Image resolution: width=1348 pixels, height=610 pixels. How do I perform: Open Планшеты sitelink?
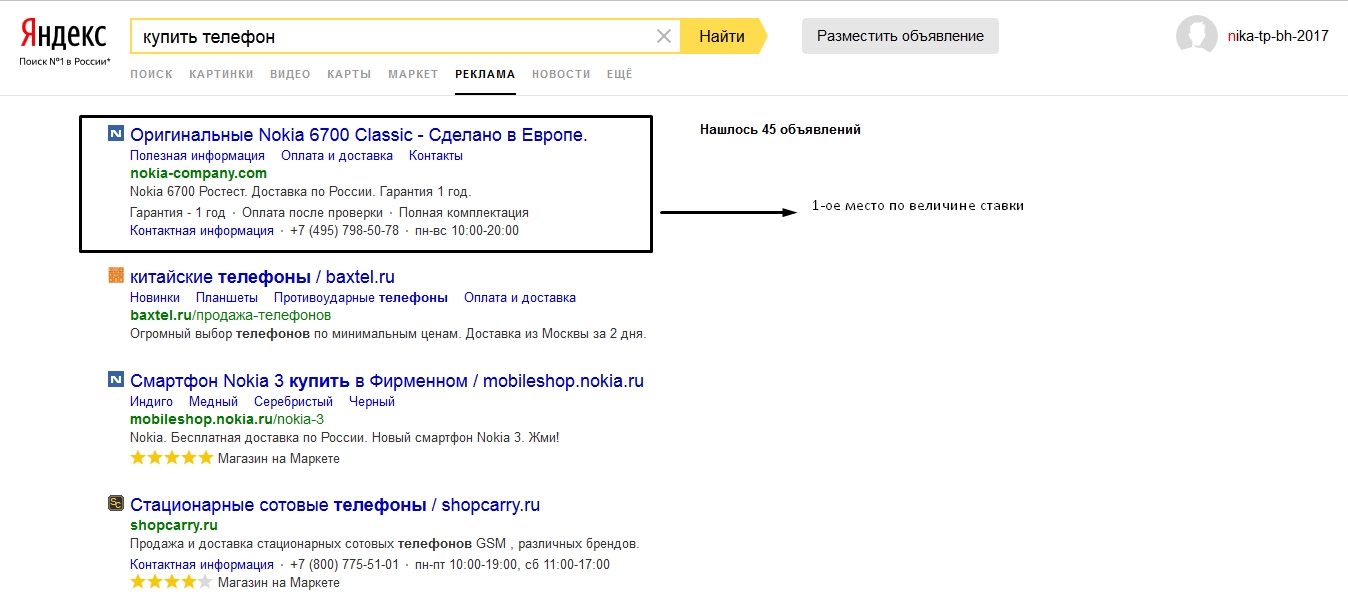227,297
